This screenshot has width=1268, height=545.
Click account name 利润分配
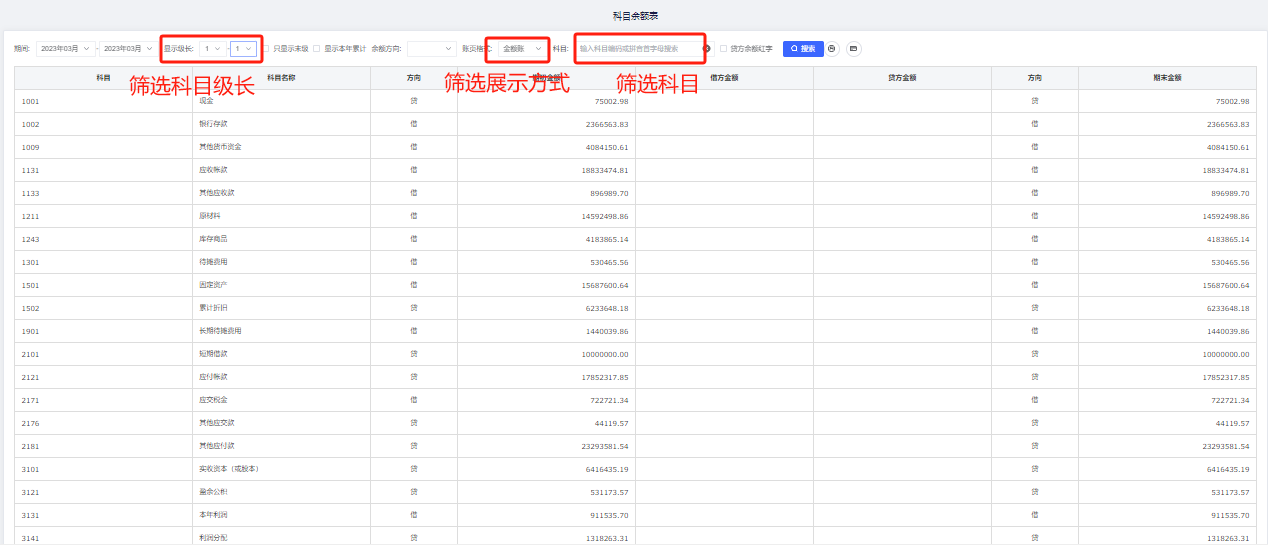(213, 538)
